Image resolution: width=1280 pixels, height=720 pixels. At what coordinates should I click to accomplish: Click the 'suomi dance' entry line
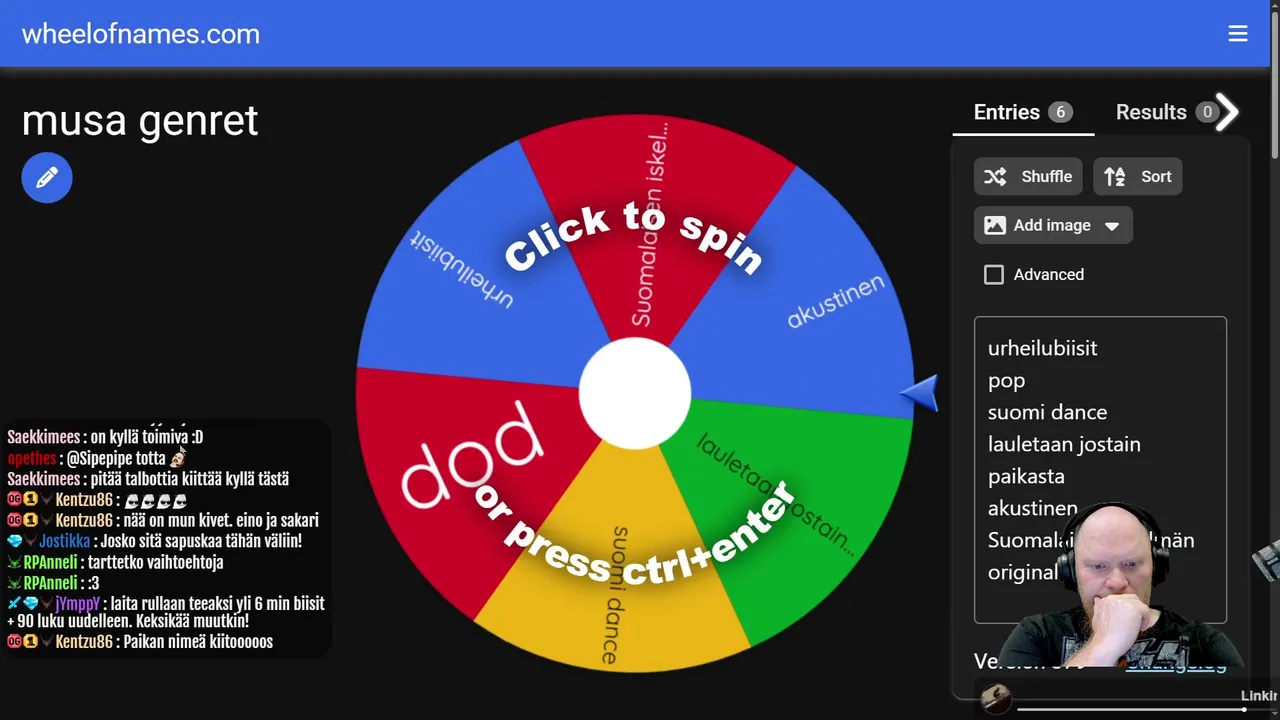coord(1047,412)
